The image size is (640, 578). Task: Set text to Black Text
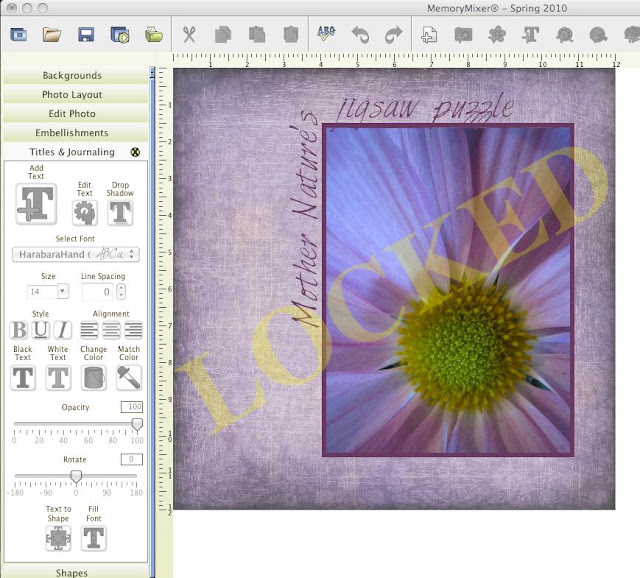pyautogui.click(x=23, y=378)
